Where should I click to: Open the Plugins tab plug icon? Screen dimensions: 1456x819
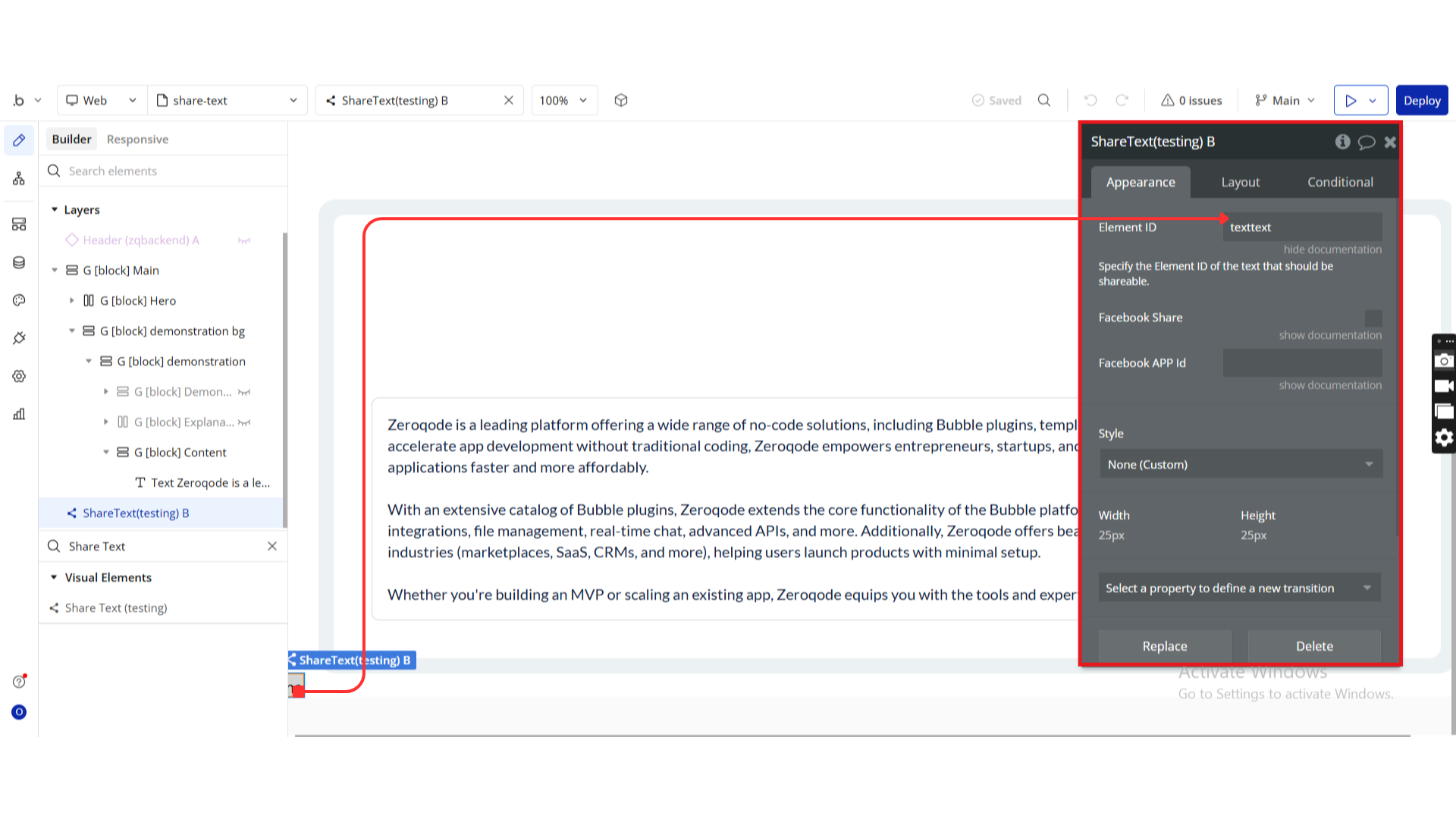tap(19, 338)
